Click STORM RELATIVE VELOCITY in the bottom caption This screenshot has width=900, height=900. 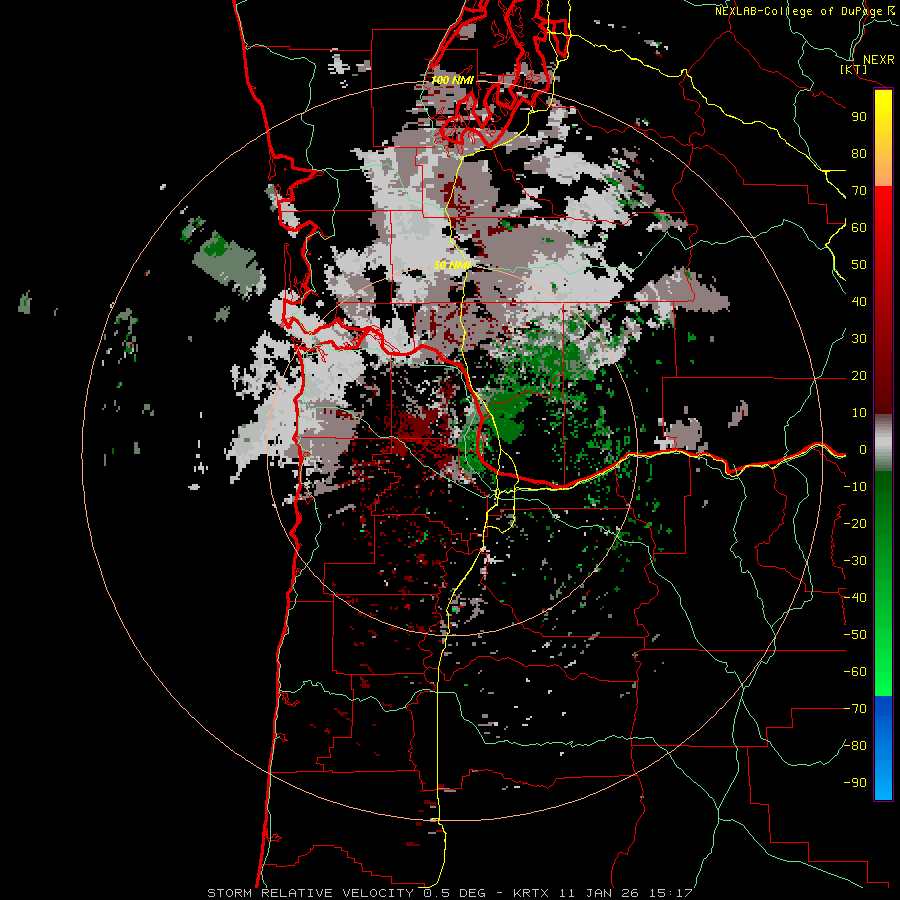(310, 893)
